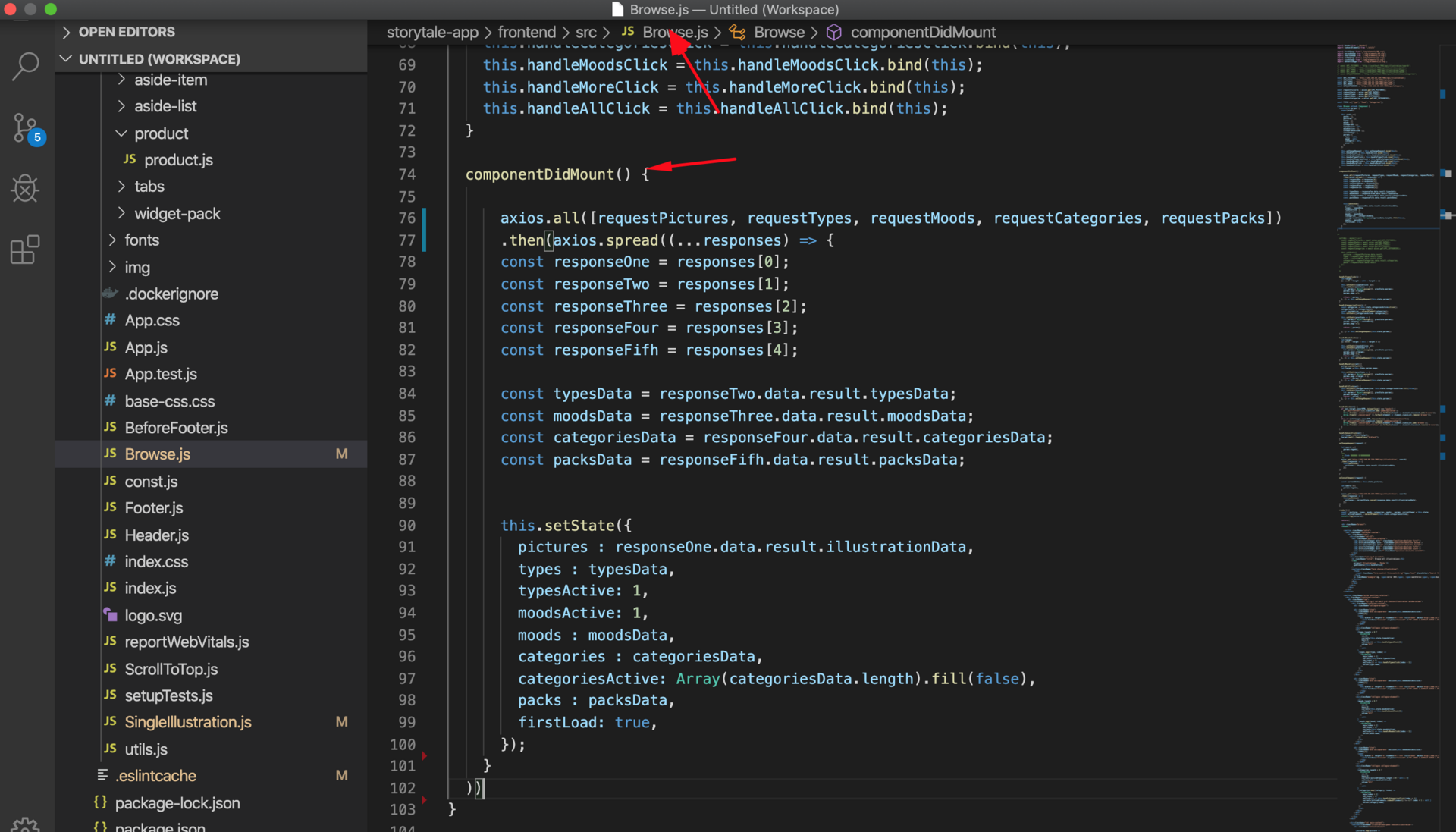Image resolution: width=1456 pixels, height=832 pixels.
Task: Open the modified SingleIllustration.js file
Action: pyautogui.click(x=188, y=722)
